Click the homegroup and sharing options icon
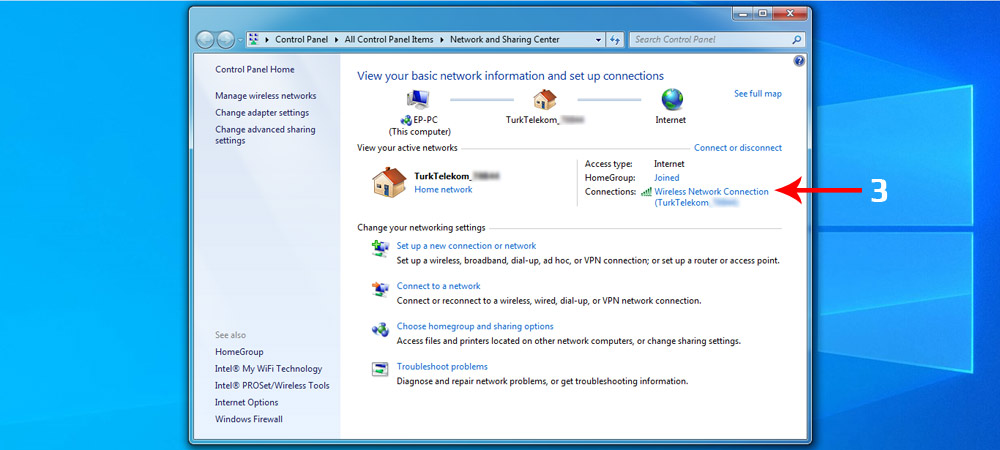Screen dimensions: 1000x450 click(380, 329)
